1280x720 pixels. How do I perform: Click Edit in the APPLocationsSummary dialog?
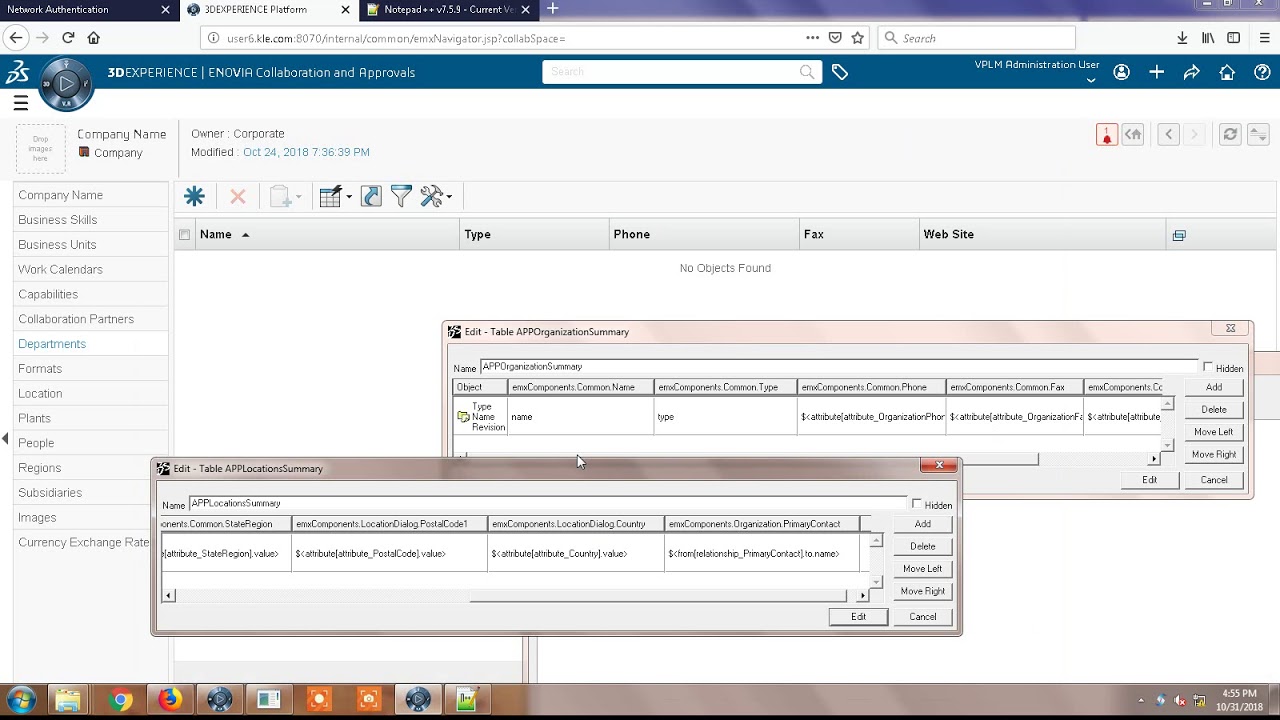[x=858, y=617]
